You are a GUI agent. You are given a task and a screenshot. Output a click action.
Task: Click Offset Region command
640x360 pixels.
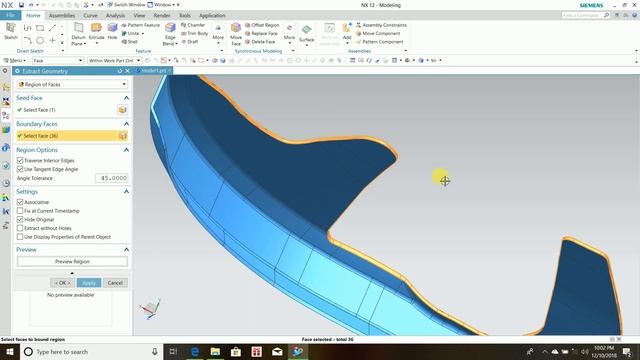point(262,25)
